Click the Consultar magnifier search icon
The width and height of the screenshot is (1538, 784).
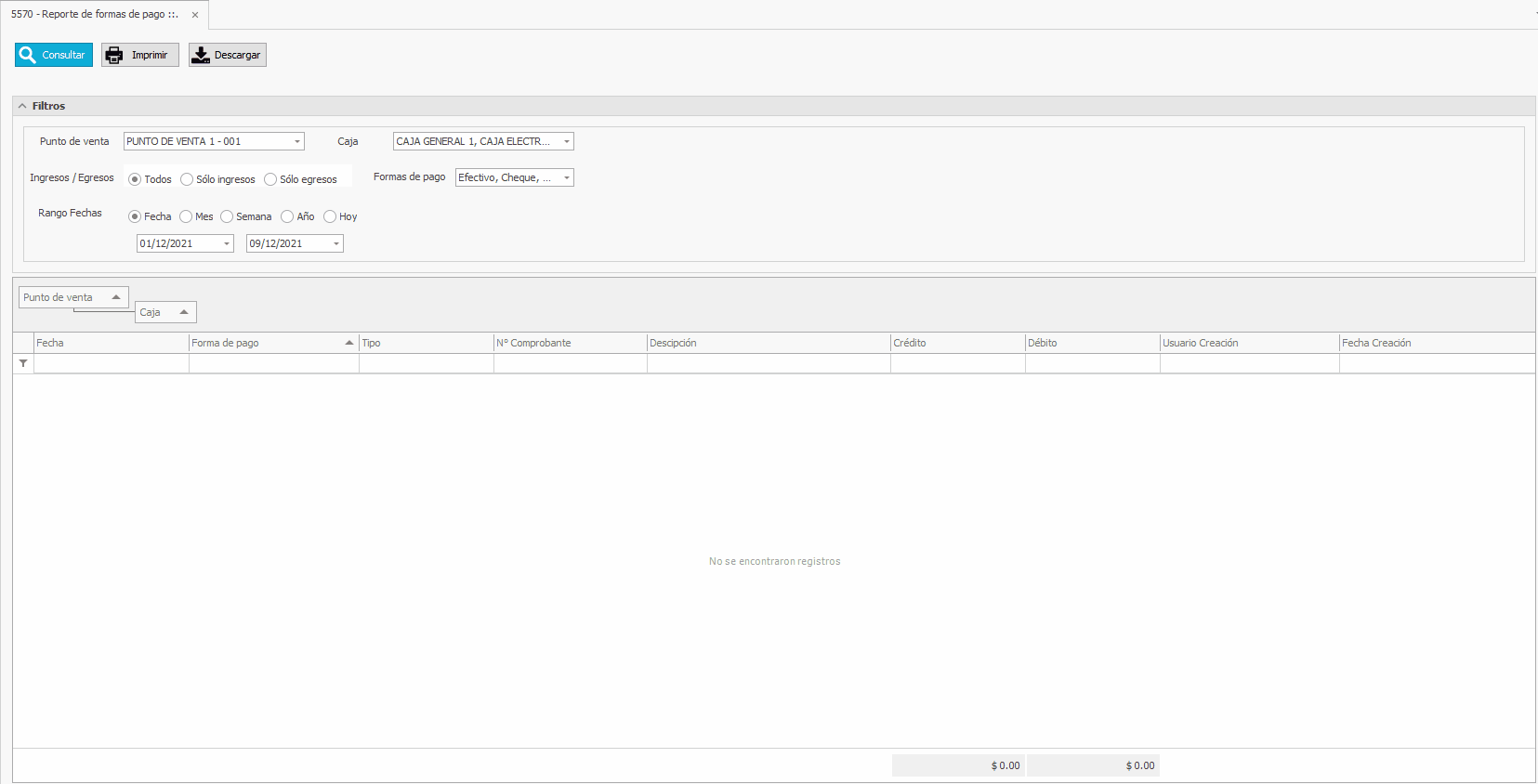[28, 55]
